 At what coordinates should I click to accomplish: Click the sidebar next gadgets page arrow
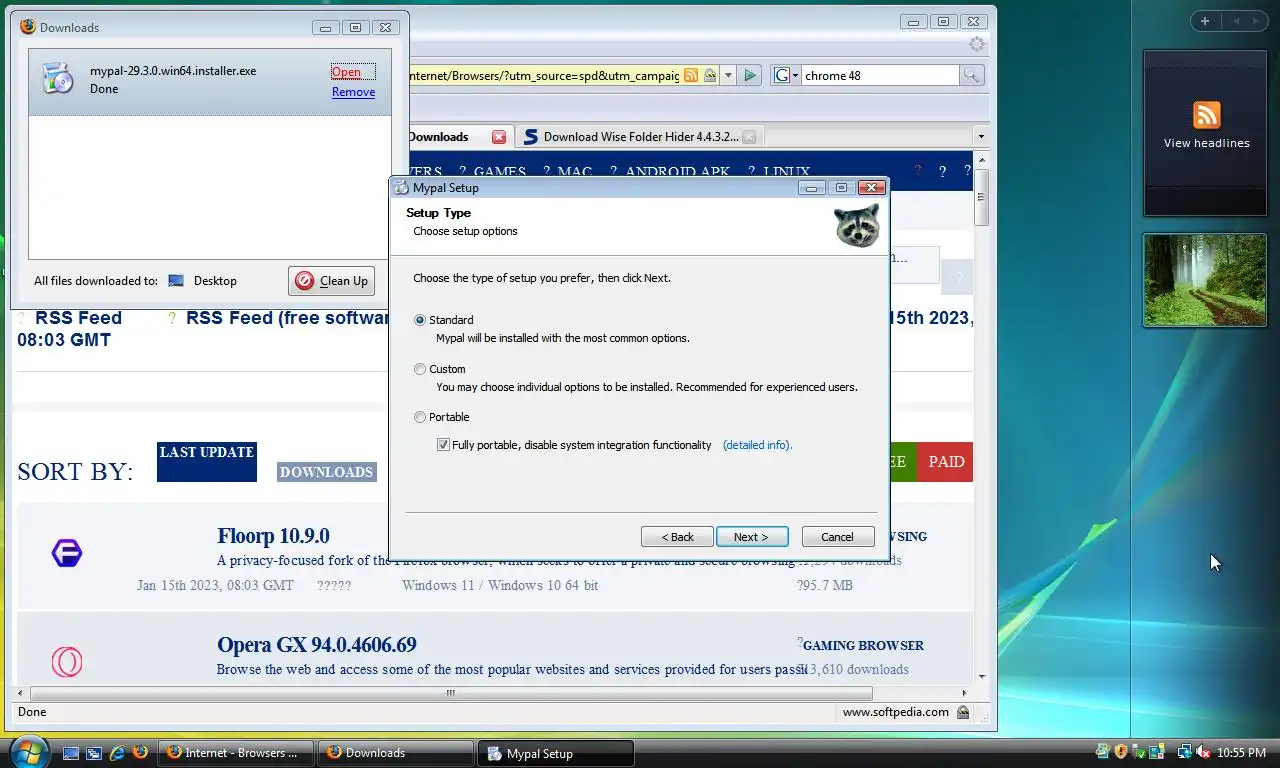[x=1254, y=21]
